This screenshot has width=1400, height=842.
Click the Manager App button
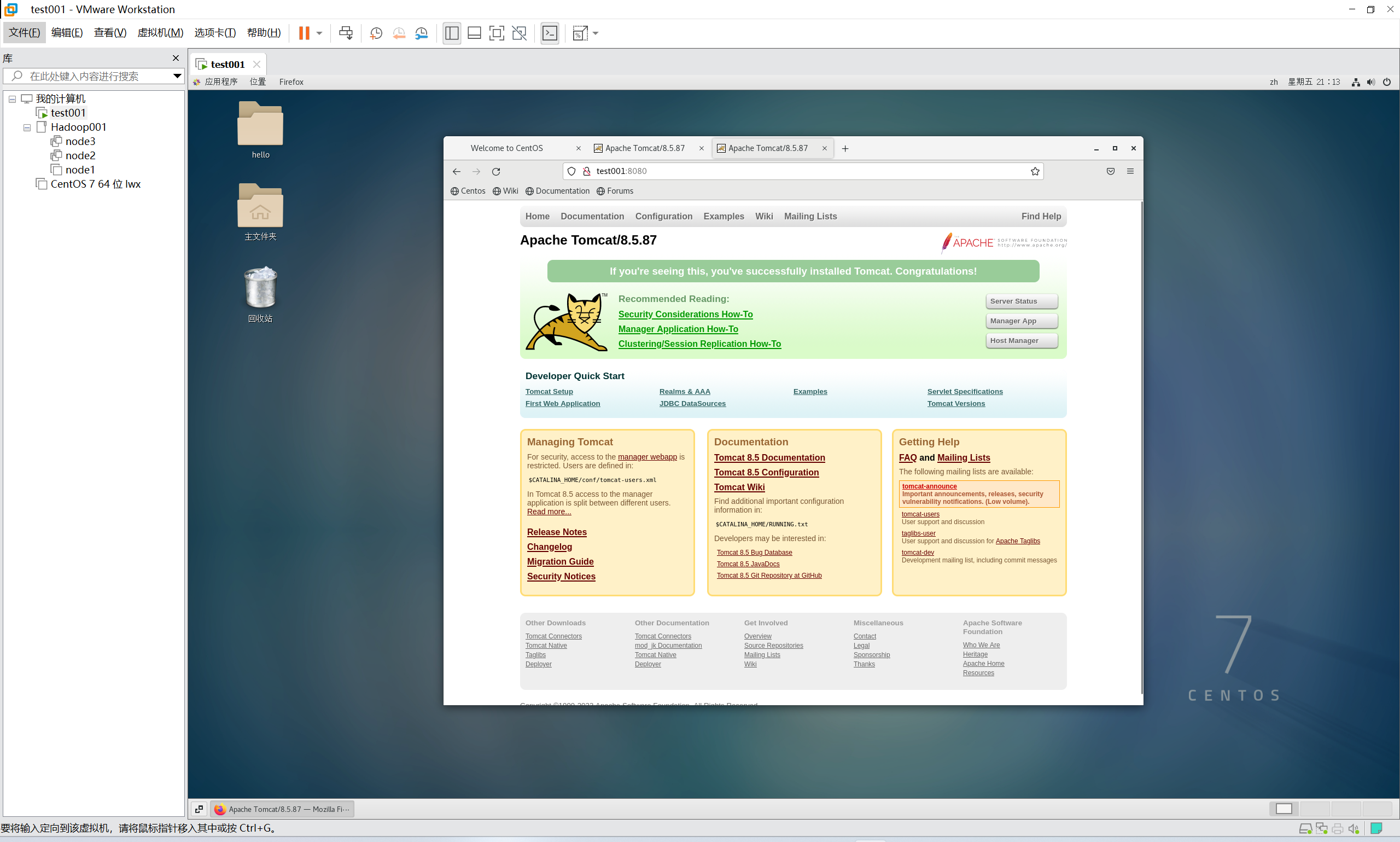1021,321
